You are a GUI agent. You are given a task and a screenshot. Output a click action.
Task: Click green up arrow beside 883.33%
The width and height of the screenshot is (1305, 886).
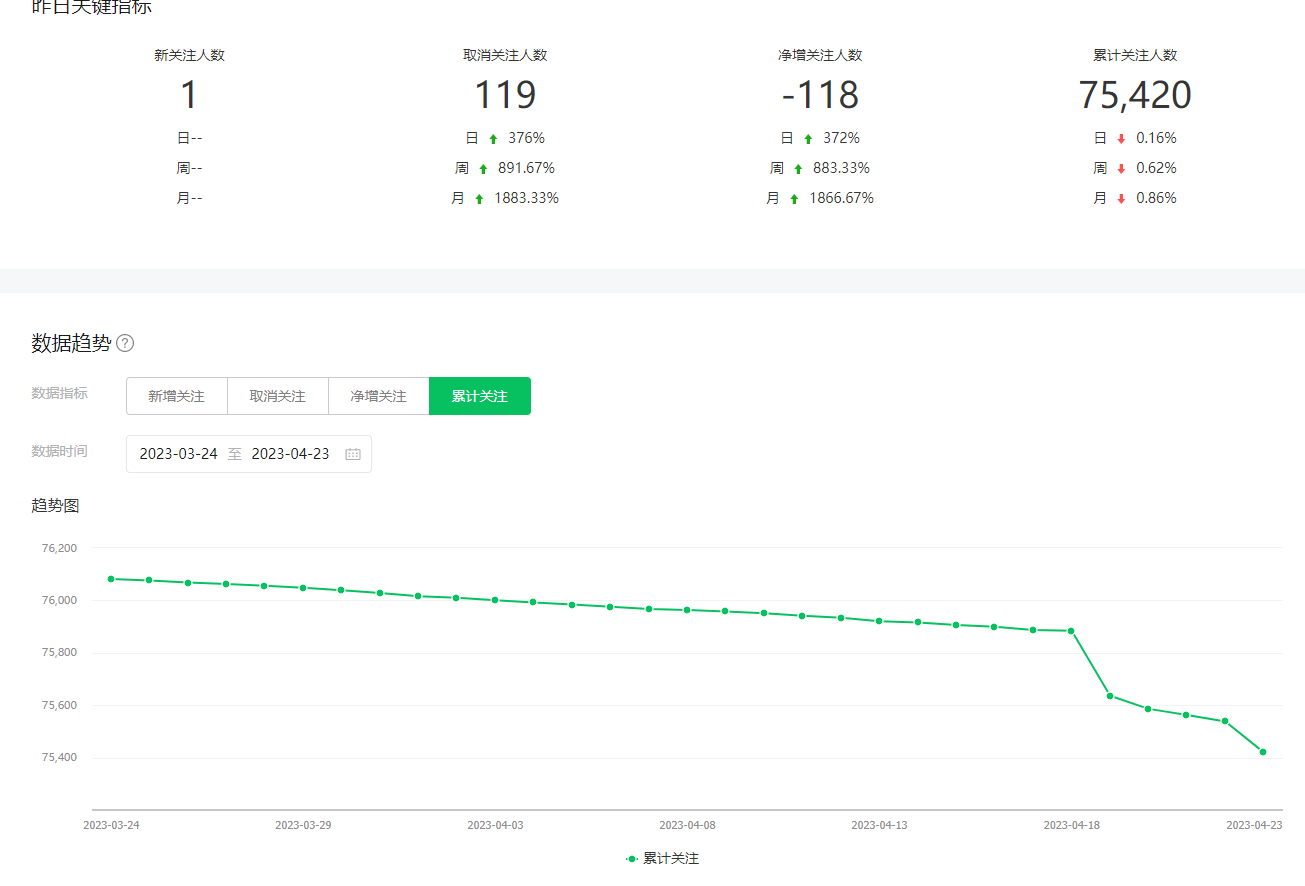(798, 169)
